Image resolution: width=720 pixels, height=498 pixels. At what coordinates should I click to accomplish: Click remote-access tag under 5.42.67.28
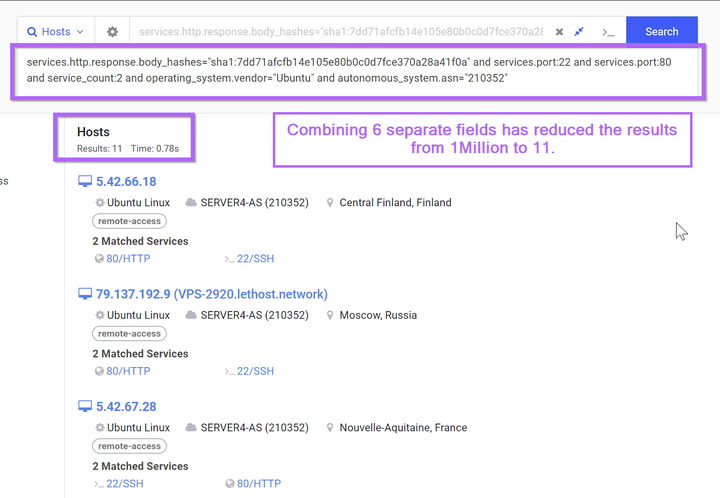[x=129, y=446]
